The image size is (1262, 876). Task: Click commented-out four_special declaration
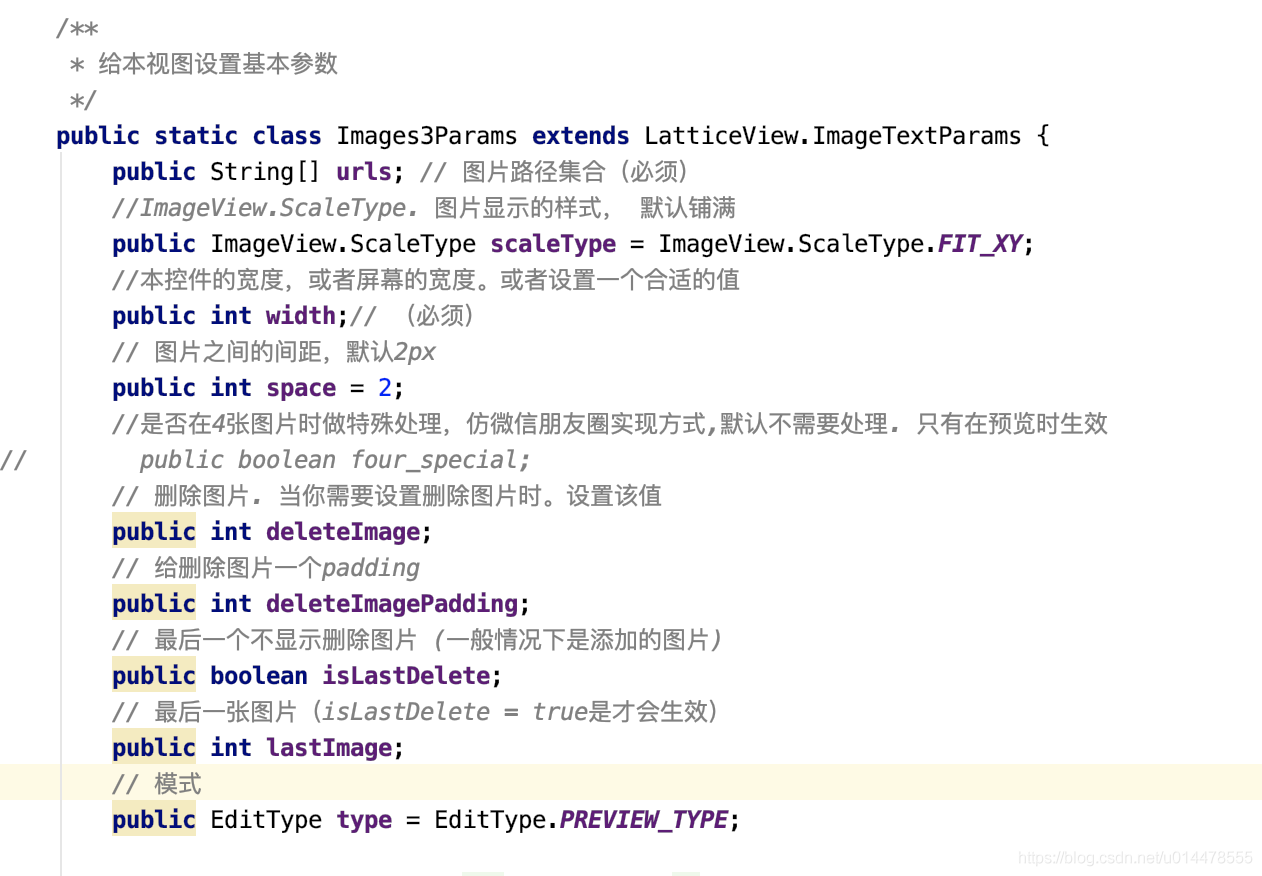pos(335,460)
